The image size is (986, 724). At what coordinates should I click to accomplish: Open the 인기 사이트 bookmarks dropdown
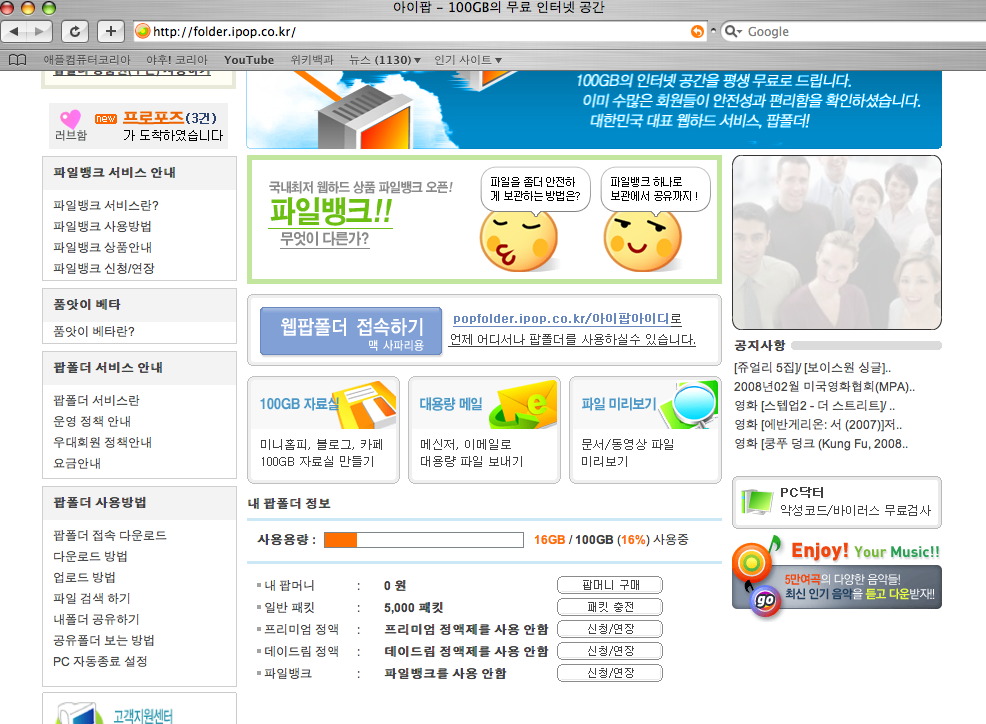(x=468, y=60)
